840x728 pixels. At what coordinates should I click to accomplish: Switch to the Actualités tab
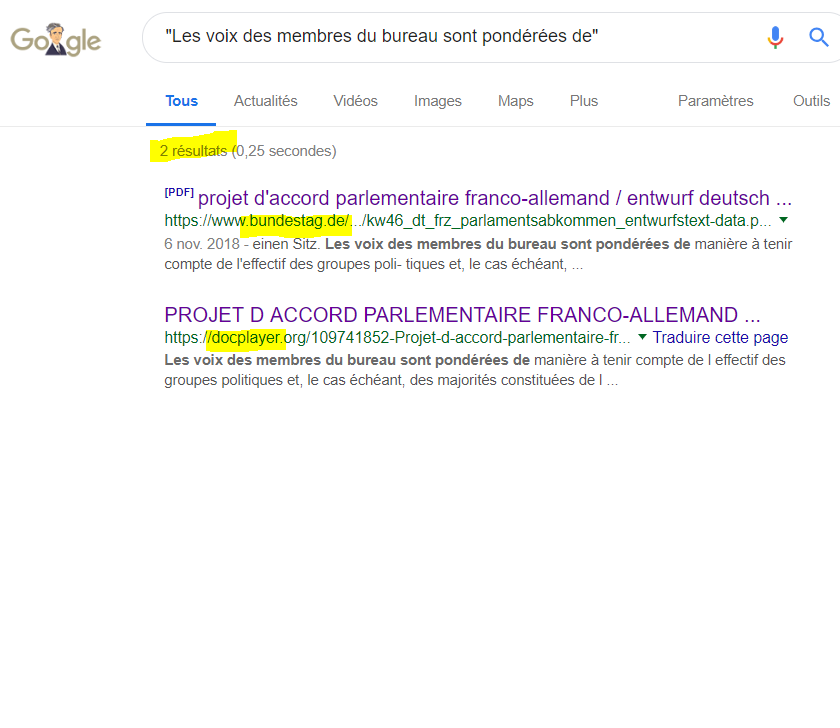(265, 101)
